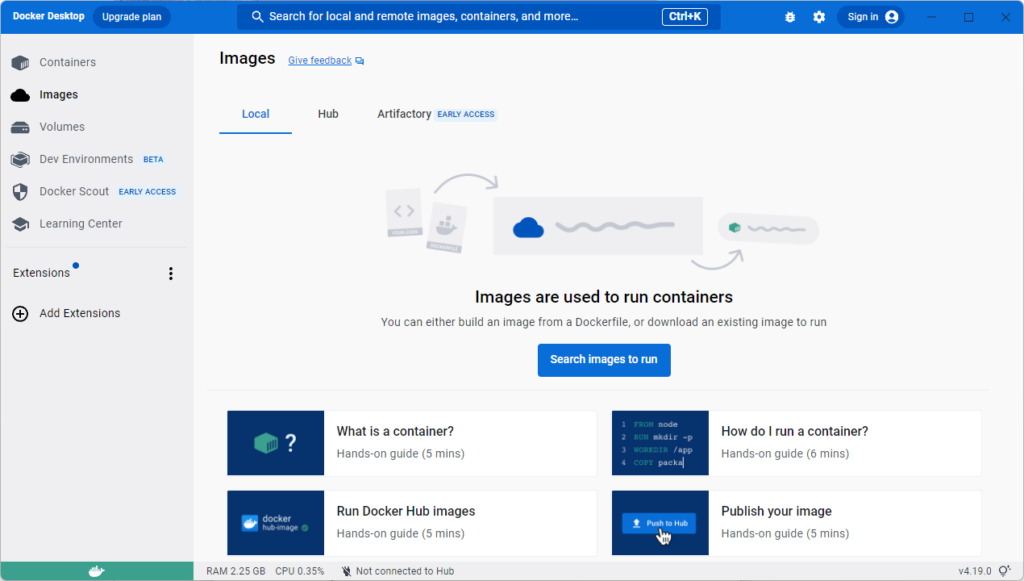Switch to the Artifactory tab
1024x581 pixels.
[404, 114]
